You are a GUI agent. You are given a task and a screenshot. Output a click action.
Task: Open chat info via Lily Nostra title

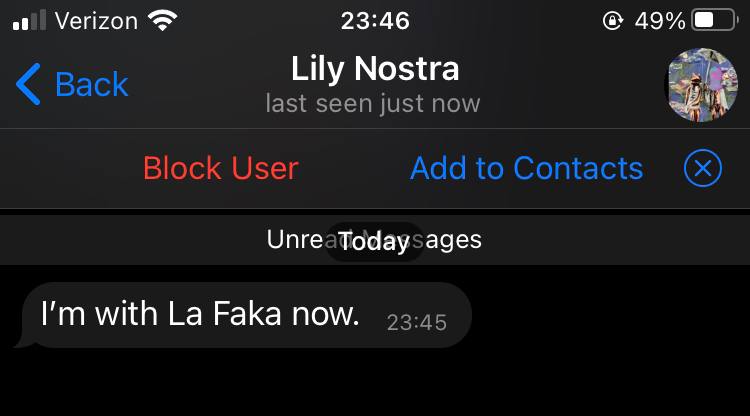(375, 68)
